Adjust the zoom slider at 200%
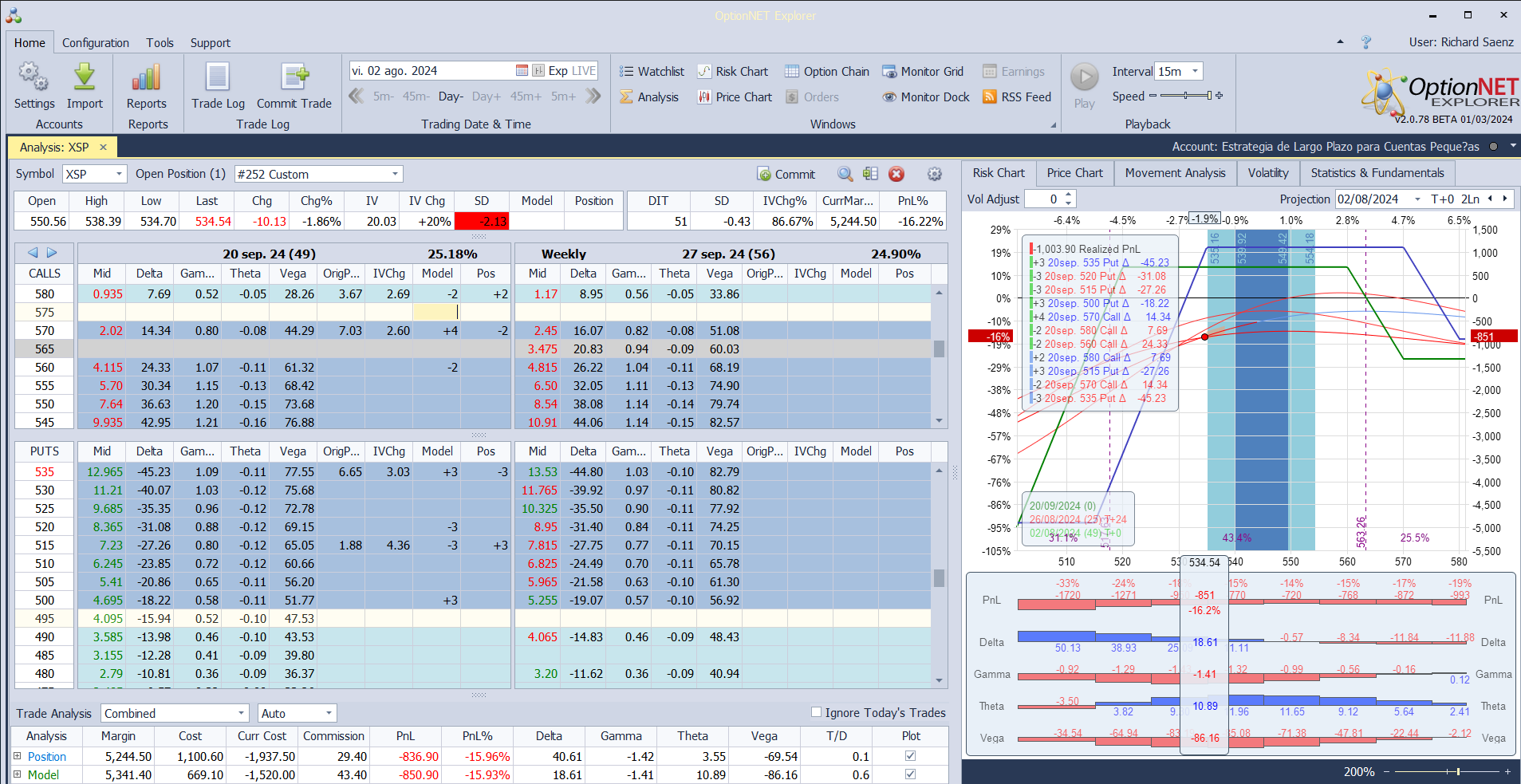 1446,771
